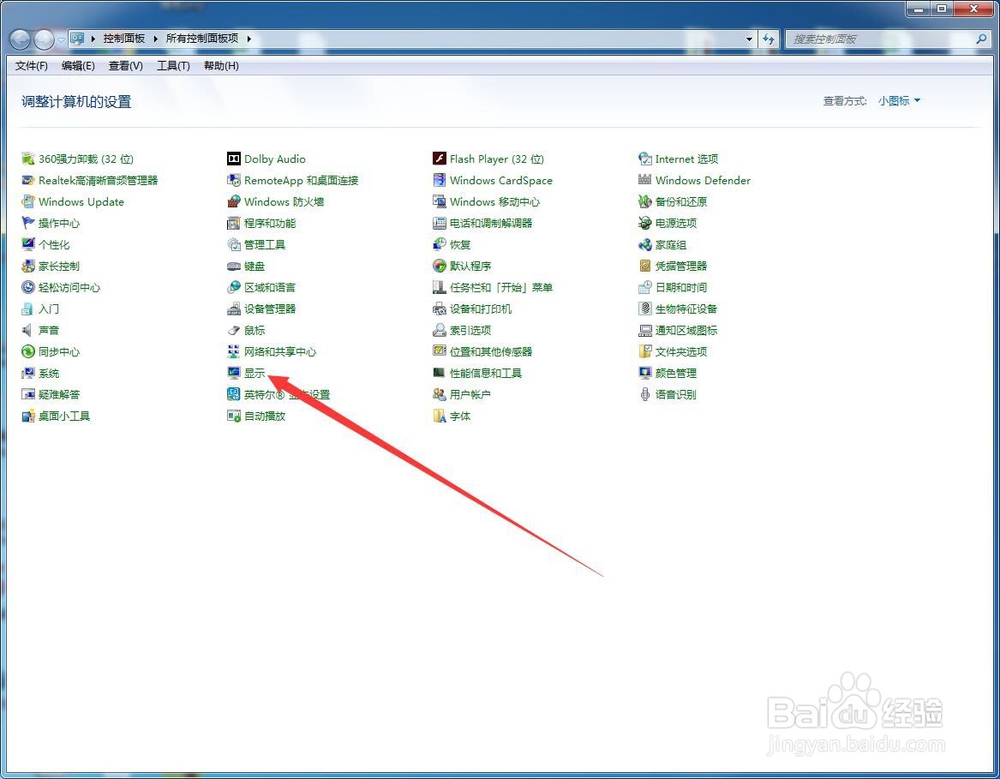Open the 日期和时间 icon
The height and width of the screenshot is (779, 1000).
(645, 287)
